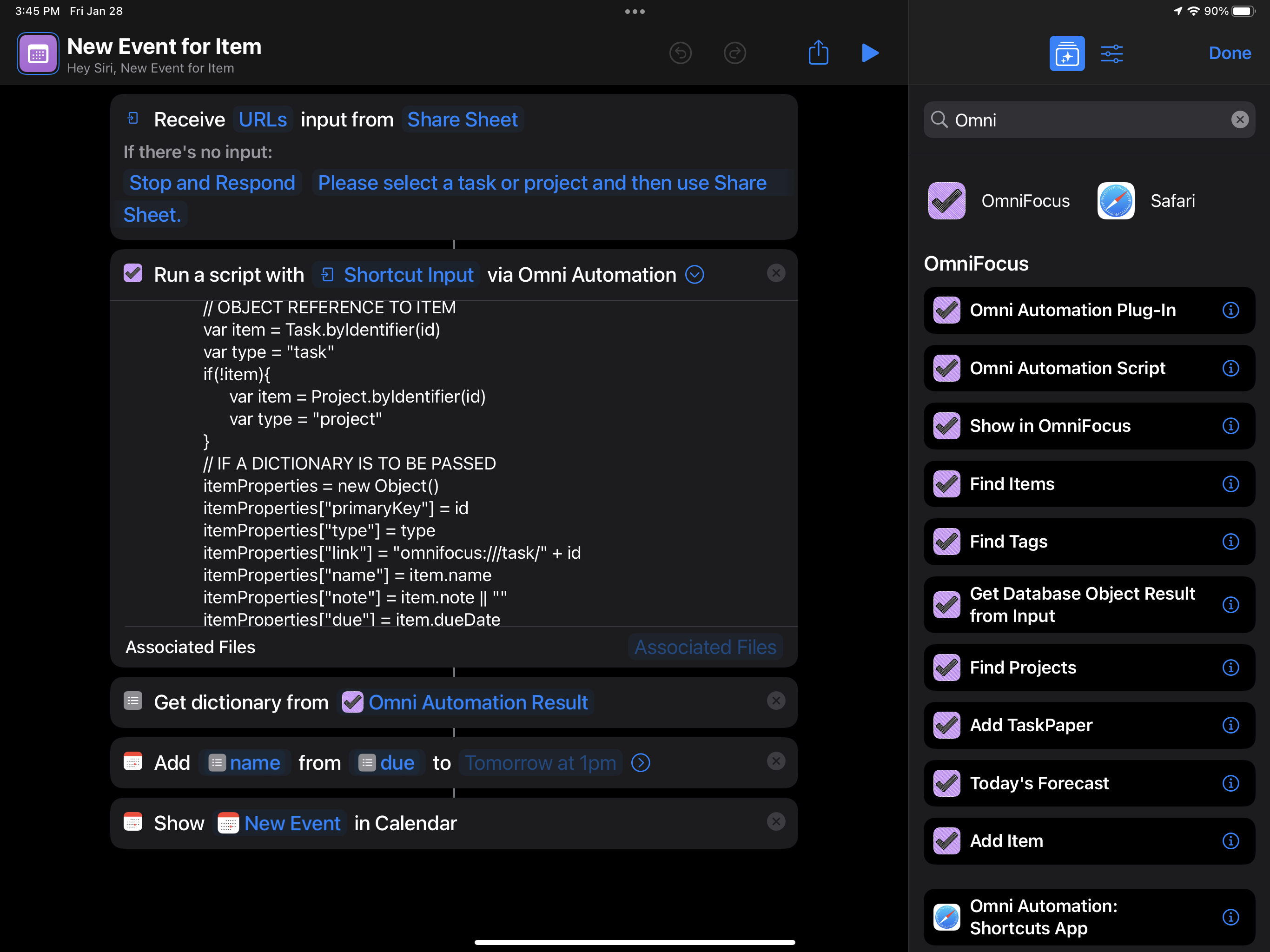Tap the share icon in the toolbar
Image resolution: width=1270 pixels, height=952 pixels.
point(818,53)
